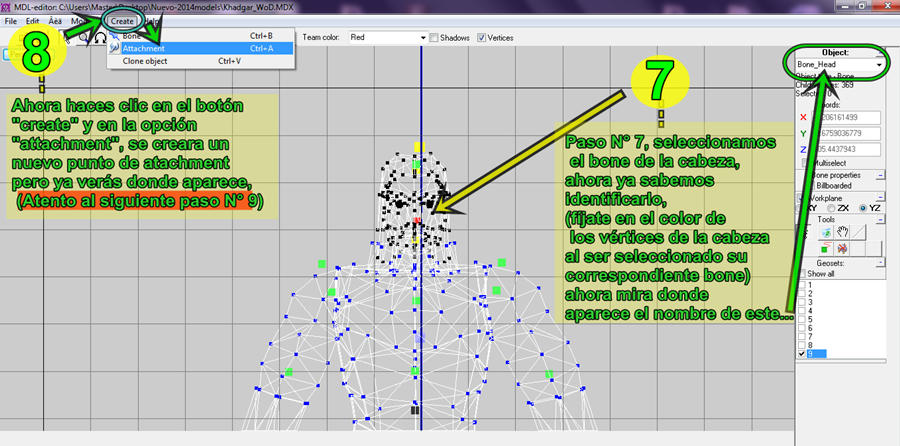Check geoset 5 checkbox
Screen dimensions: 900x446
click(x=802, y=319)
